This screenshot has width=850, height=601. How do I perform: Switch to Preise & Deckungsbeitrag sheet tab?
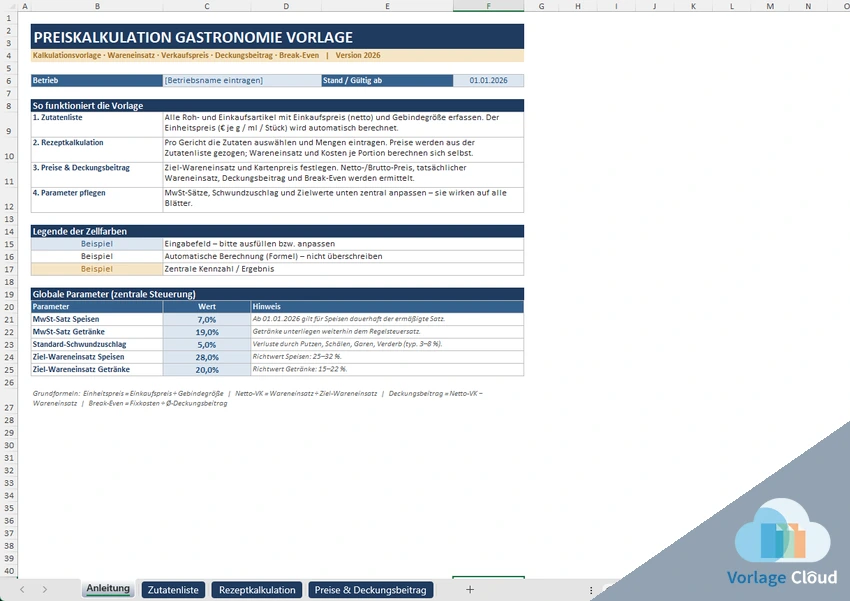(x=370, y=590)
